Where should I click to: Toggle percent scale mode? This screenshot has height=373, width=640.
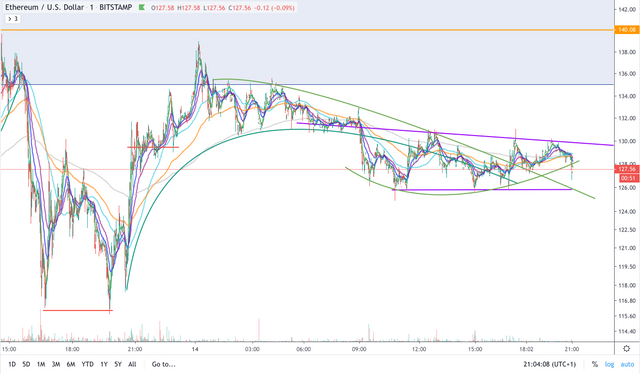595,364
